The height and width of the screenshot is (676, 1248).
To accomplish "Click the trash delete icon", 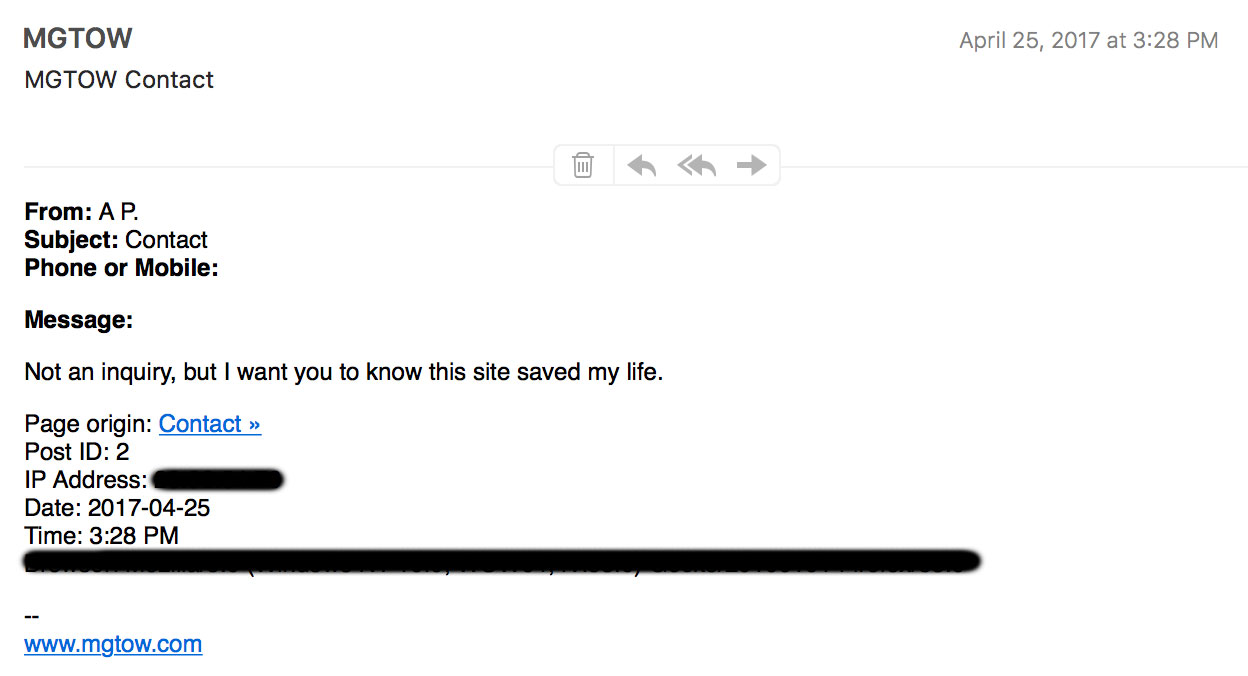I will pyautogui.click(x=583, y=165).
